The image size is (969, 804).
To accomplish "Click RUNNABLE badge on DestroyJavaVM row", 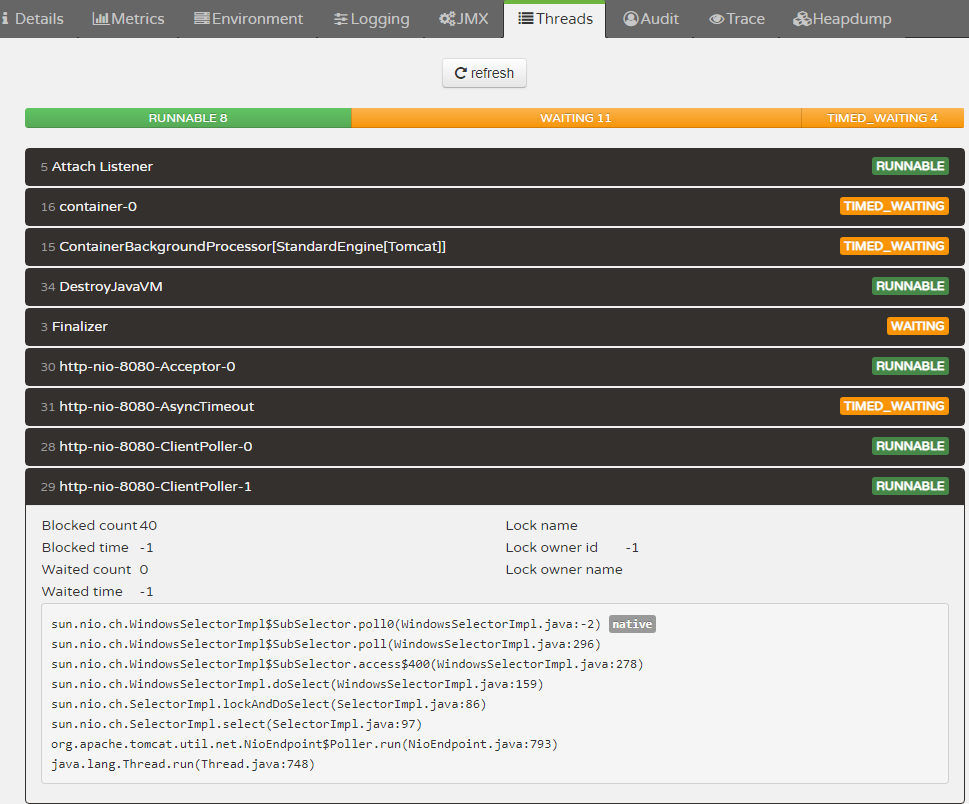I will [910, 286].
